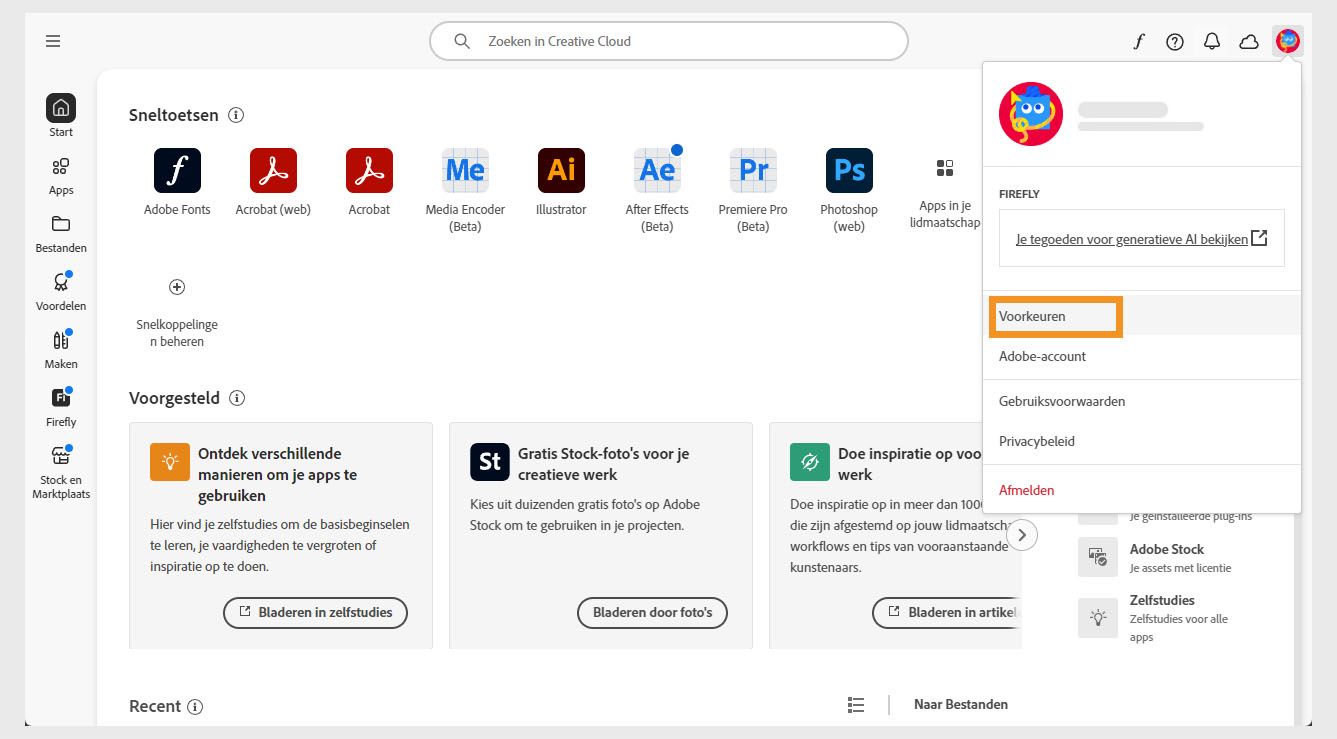
Task: Open Gebruiksvoorwaarden from the menu
Action: [x=1142, y=401]
